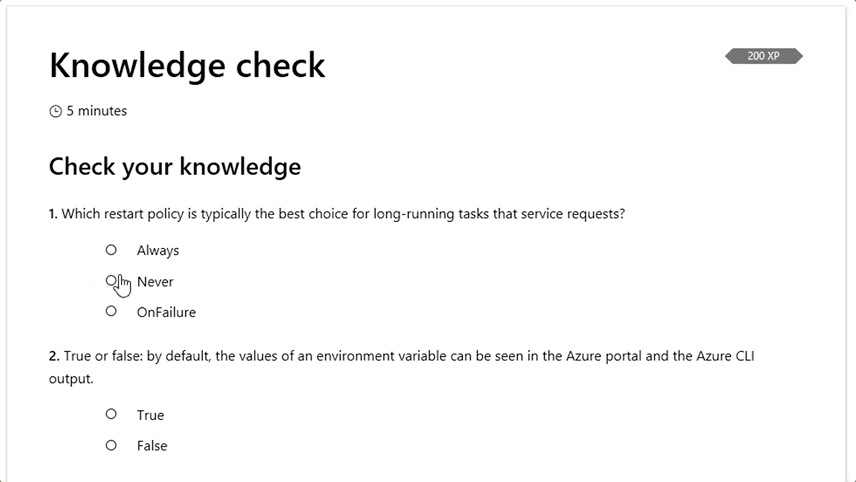Click the 'Knowledge check' page title
The width and height of the screenshot is (856, 482).
pyautogui.click(x=187, y=65)
